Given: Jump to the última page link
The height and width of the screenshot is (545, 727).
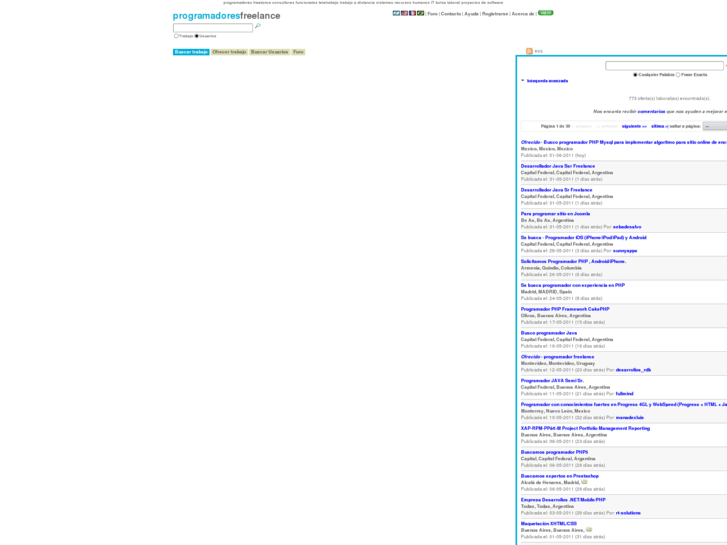Looking at the screenshot, I should (659, 126).
